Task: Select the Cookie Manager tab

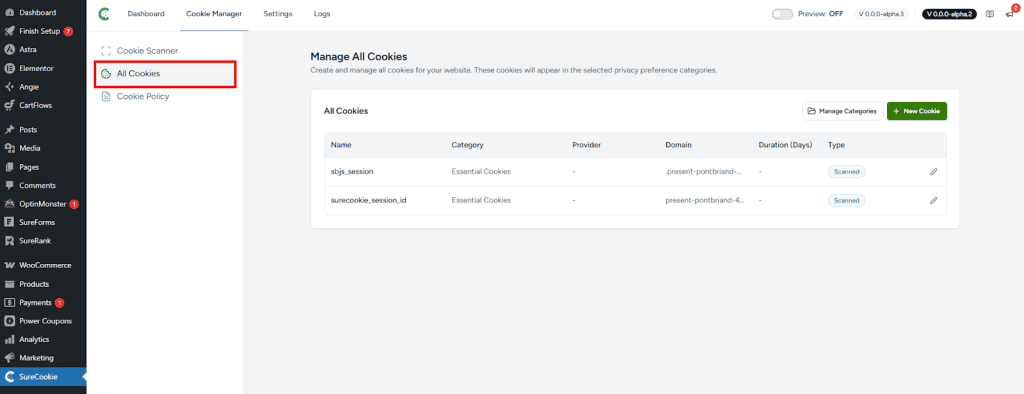Action: tap(214, 14)
